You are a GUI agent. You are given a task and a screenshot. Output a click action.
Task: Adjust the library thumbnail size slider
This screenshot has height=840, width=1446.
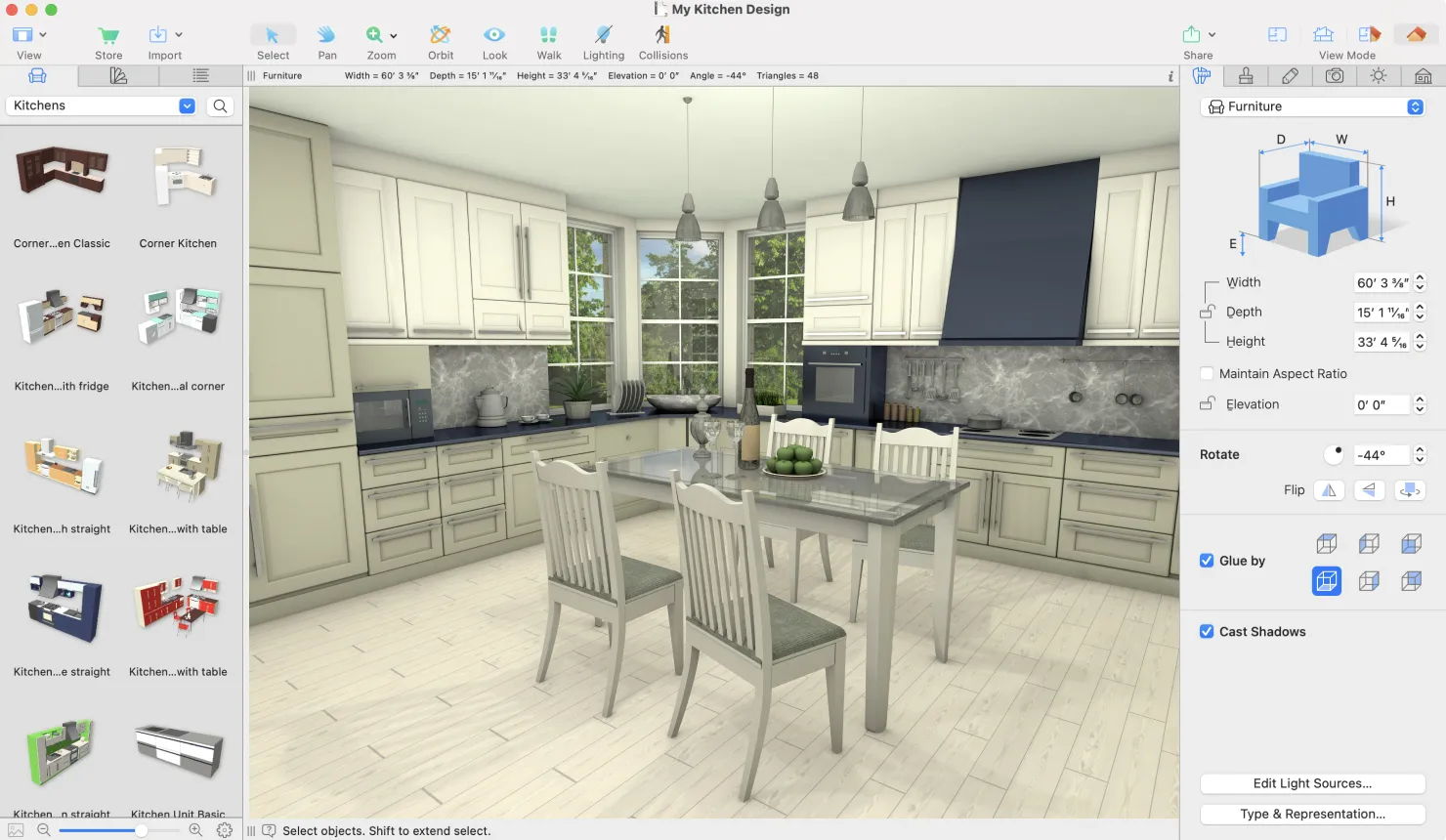click(x=118, y=830)
